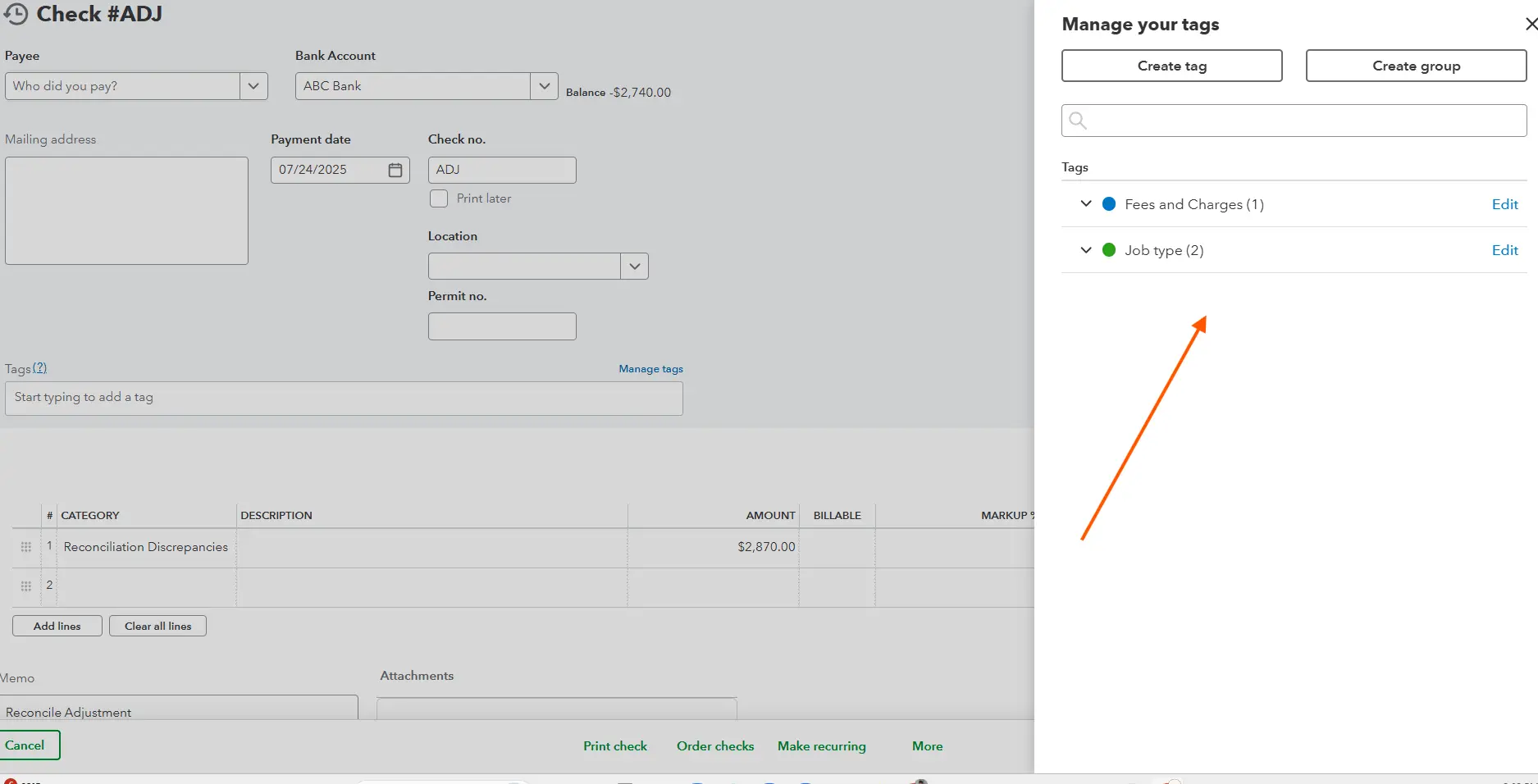Click the Check no. input field
The image size is (1538, 784).
tap(502, 170)
